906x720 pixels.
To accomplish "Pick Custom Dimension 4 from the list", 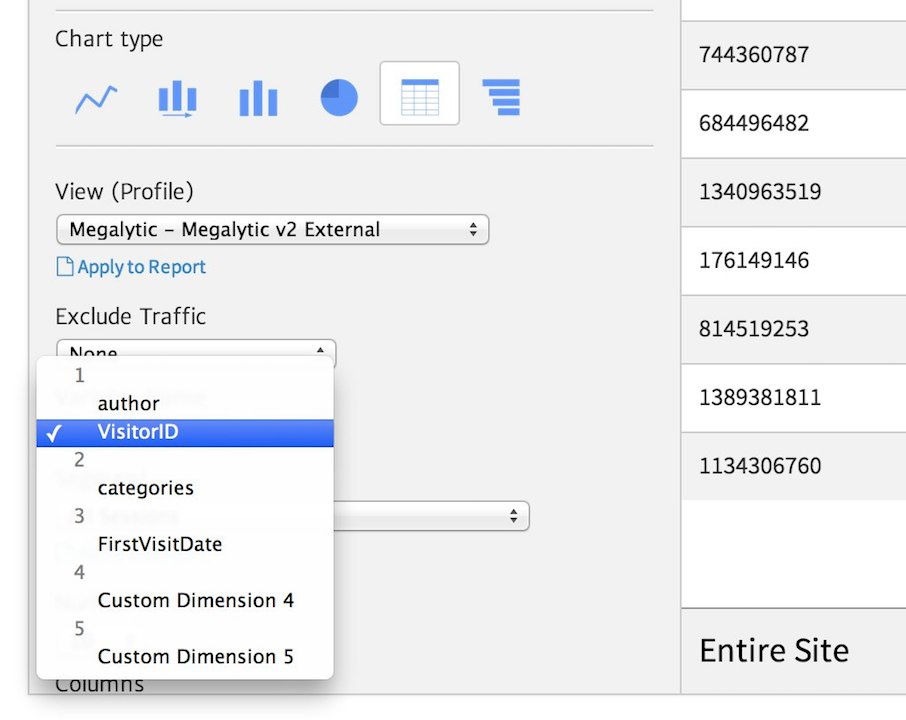I will click(x=195, y=600).
